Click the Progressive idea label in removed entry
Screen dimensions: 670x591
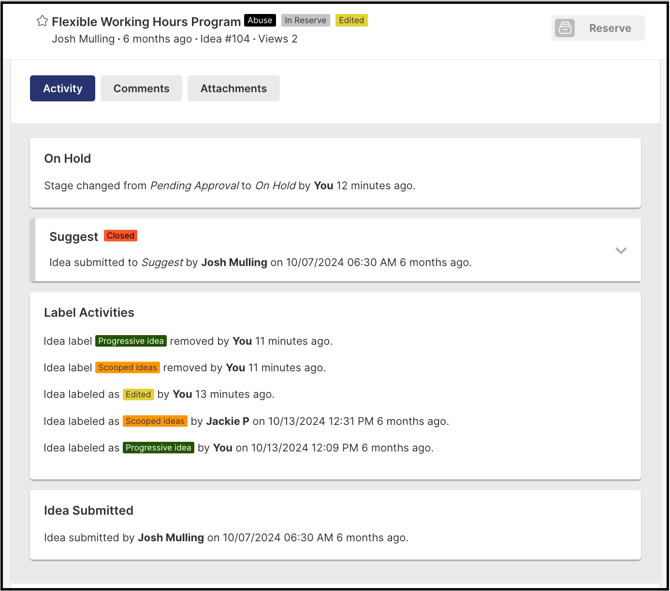pyautogui.click(x=131, y=341)
